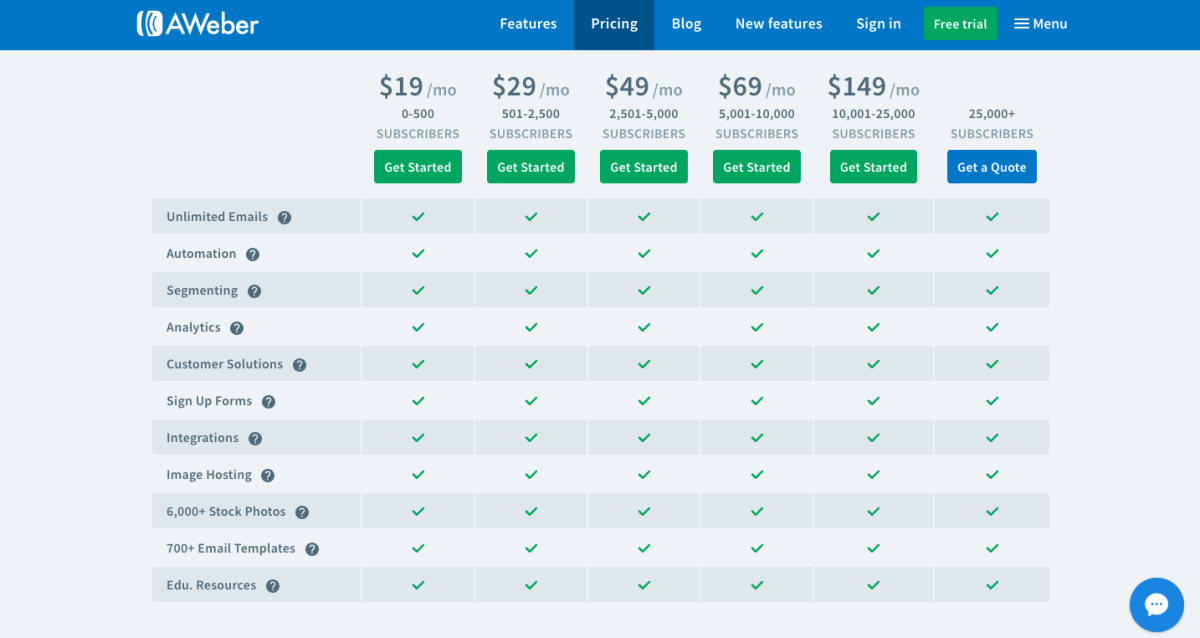Screen dimensions: 1200x638
Task: Get Started with the $29/mo plan
Action: tap(531, 167)
